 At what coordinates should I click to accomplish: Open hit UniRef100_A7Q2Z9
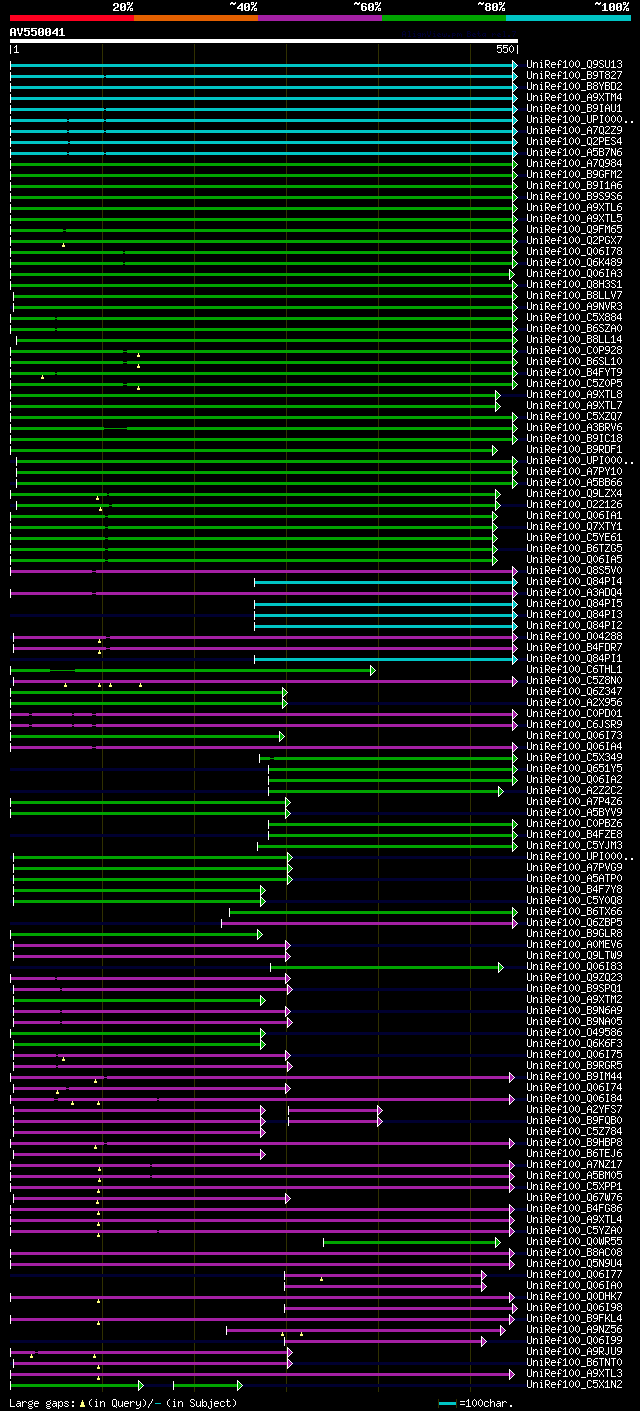[x=574, y=130]
